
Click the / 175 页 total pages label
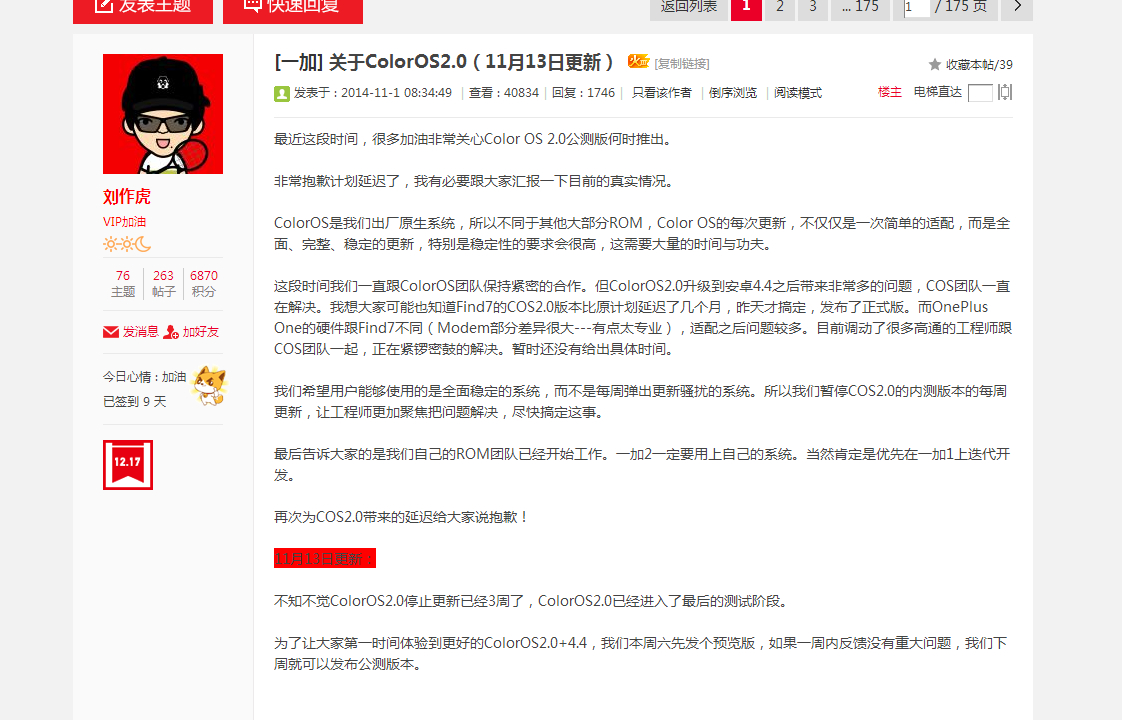click(x=961, y=7)
